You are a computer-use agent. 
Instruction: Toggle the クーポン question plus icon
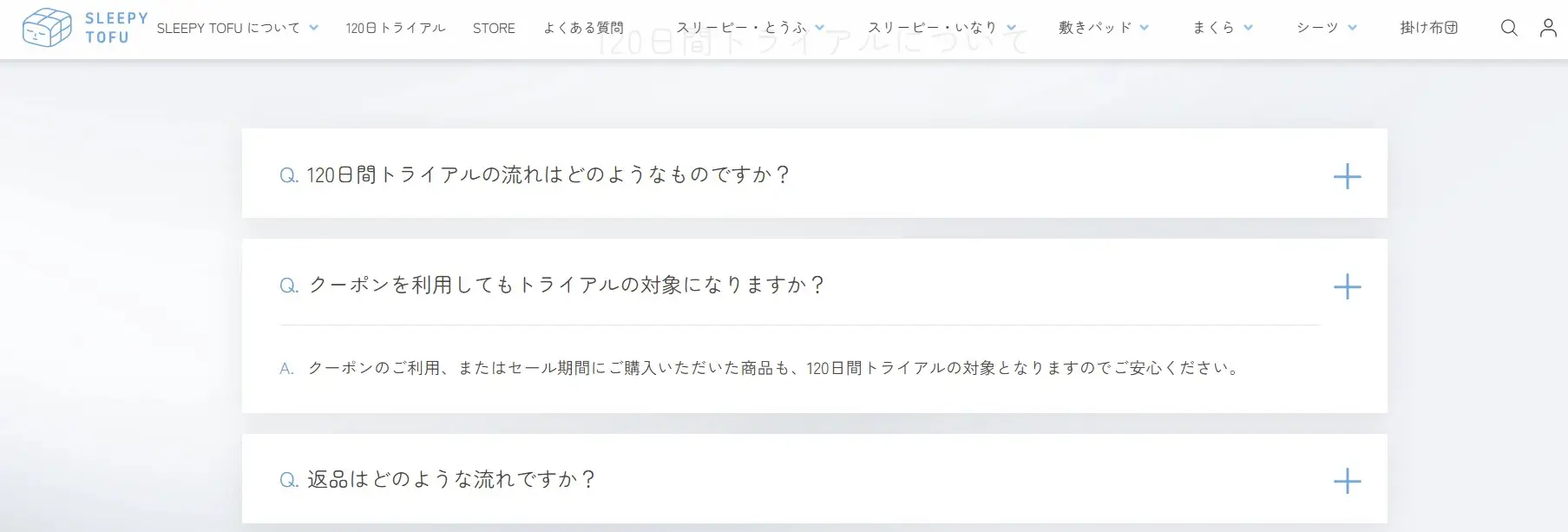[x=1347, y=286]
